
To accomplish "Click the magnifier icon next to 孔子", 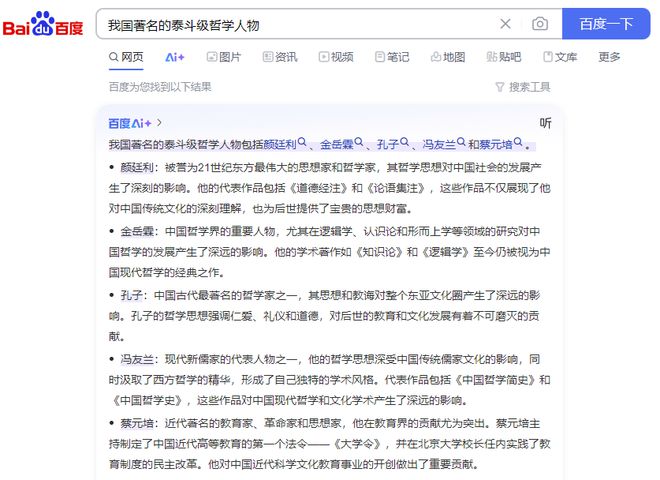I will tap(405, 142).
